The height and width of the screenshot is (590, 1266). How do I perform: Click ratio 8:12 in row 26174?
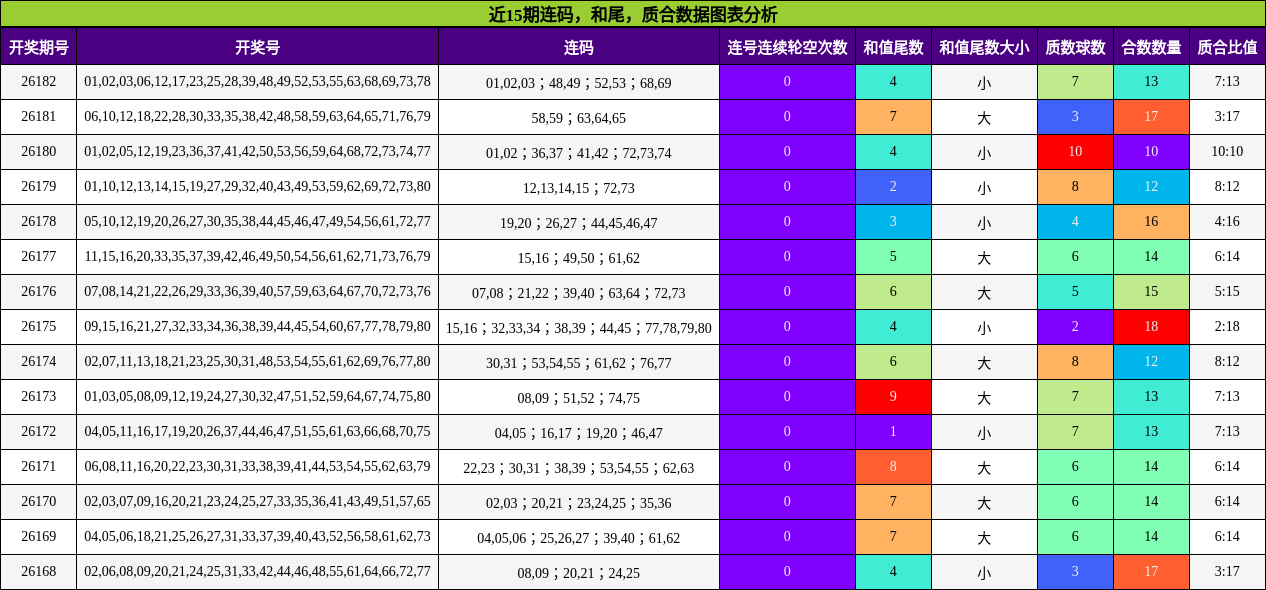[1227, 362]
